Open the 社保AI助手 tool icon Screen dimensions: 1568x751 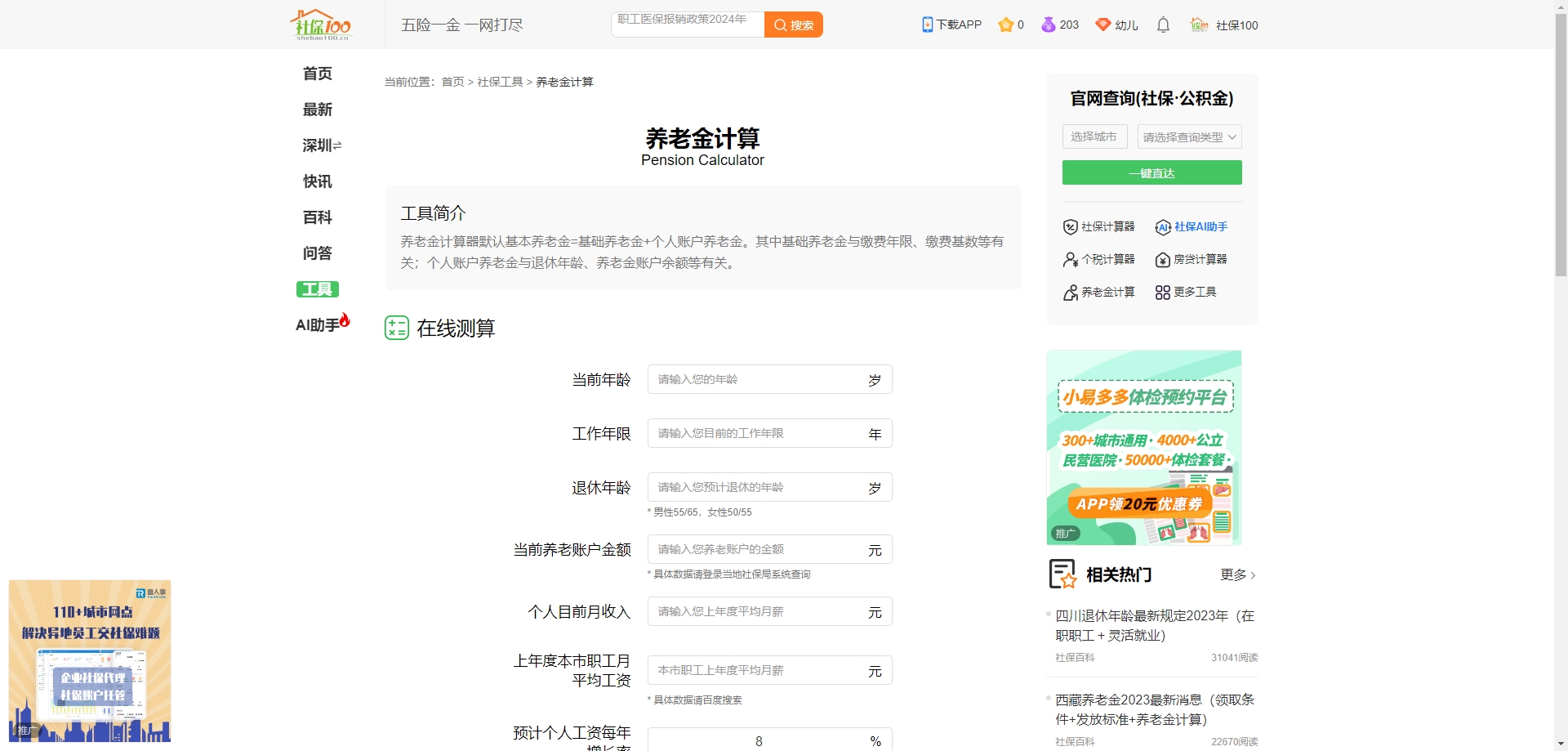[x=1163, y=226]
